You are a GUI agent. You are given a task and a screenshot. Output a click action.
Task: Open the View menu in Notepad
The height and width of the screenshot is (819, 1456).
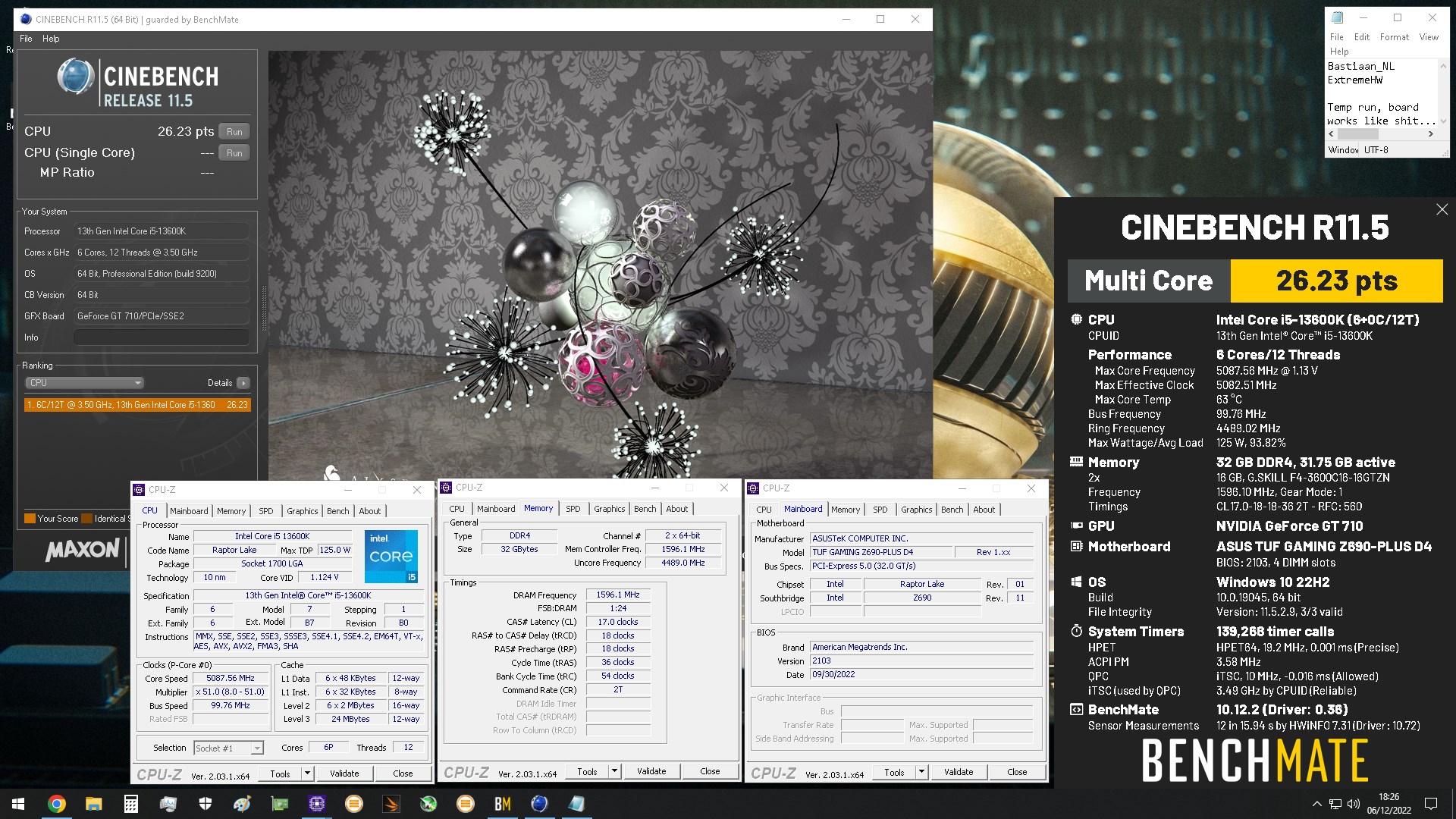coord(1429,37)
